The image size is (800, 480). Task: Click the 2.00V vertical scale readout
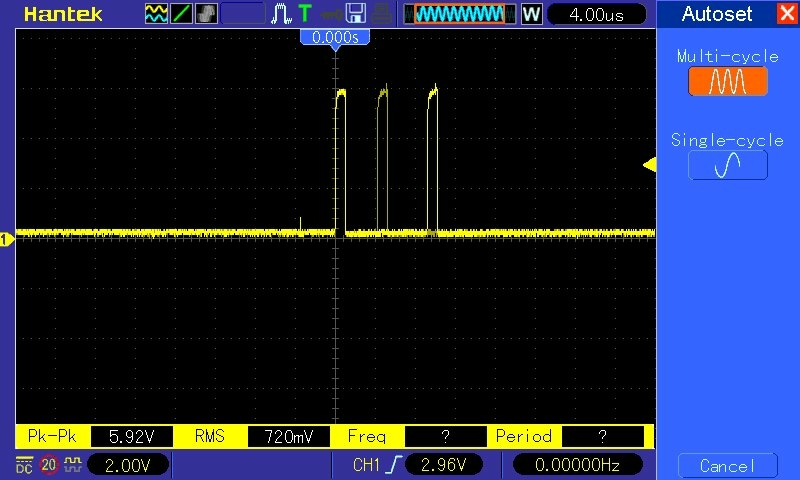(128, 465)
